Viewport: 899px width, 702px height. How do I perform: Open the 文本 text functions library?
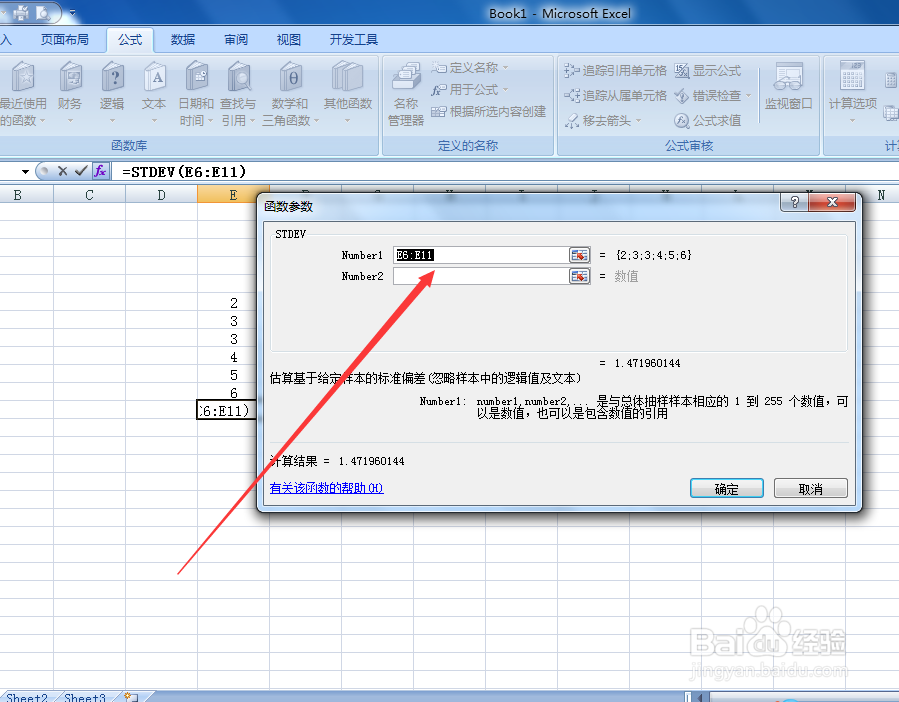[153, 95]
